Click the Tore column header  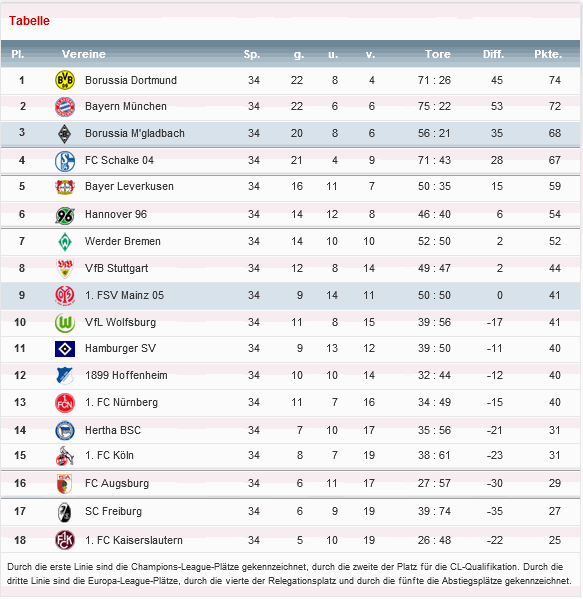click(x=438, y=54)
